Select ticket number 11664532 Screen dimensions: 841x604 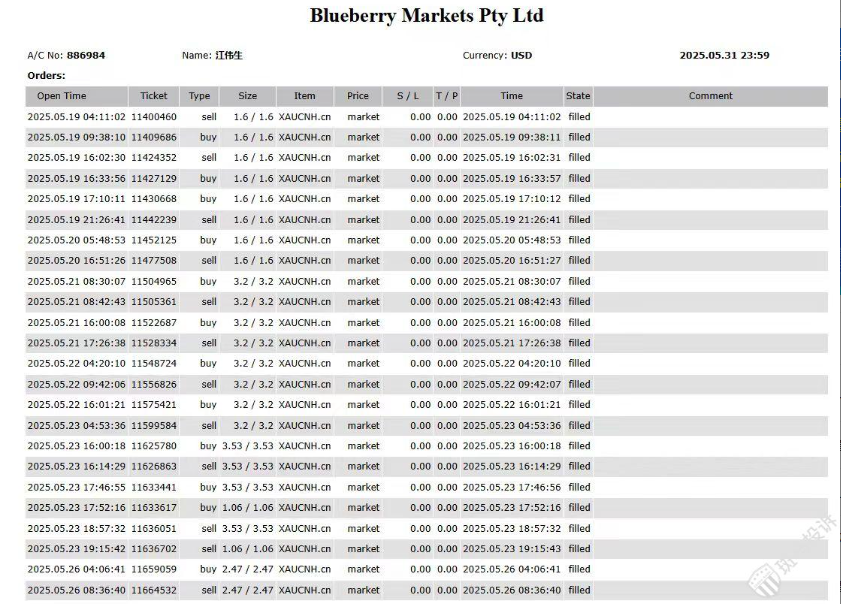(x=154, y=591)
